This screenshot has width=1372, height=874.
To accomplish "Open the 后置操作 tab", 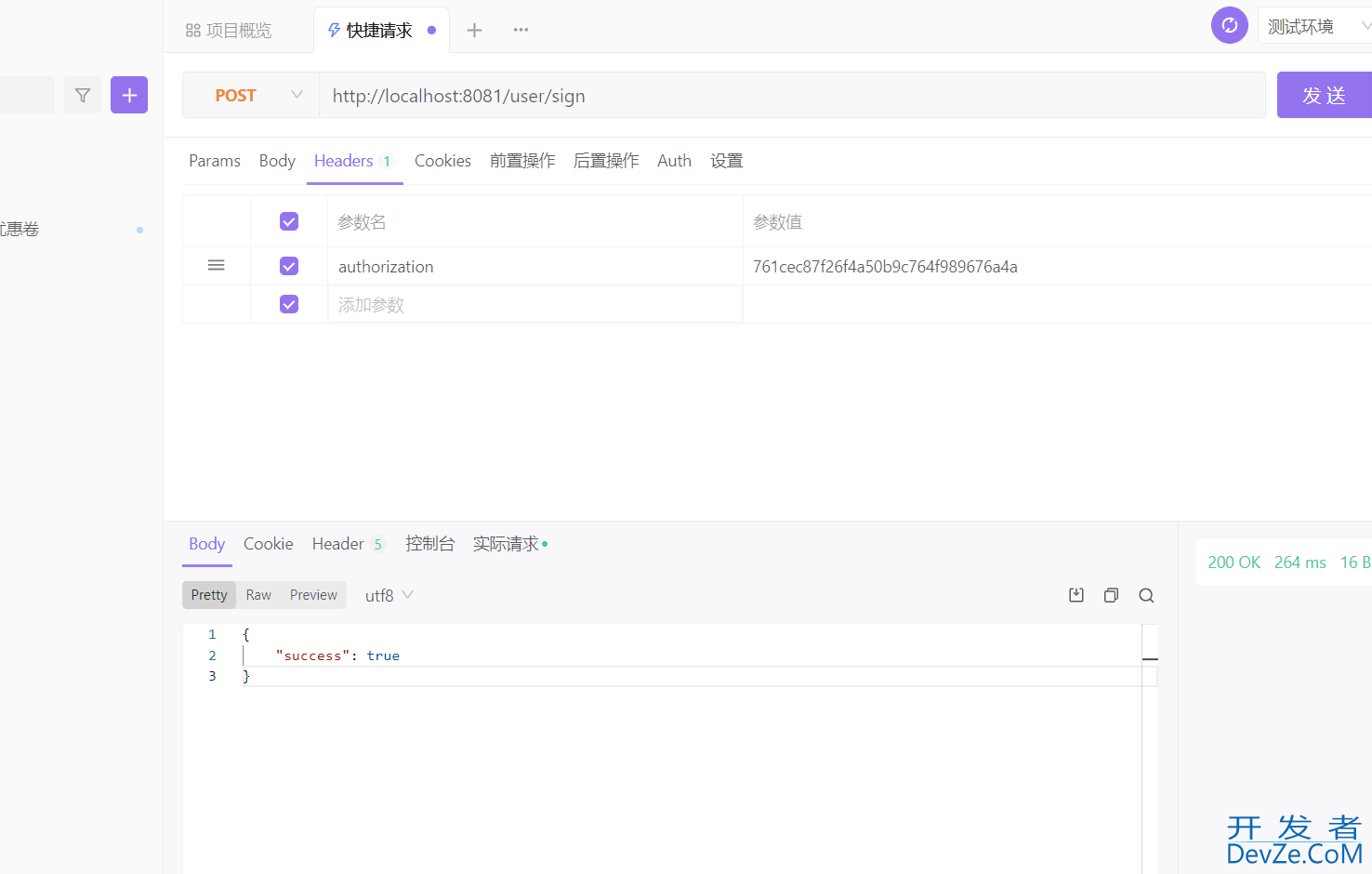I will point(606,161).
